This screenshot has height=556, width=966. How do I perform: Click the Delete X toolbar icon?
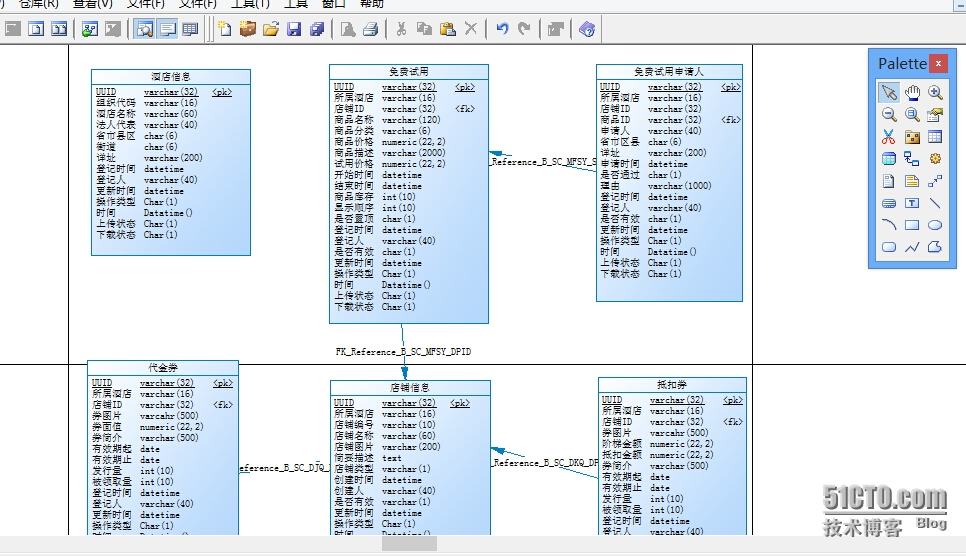pos(471,29)
